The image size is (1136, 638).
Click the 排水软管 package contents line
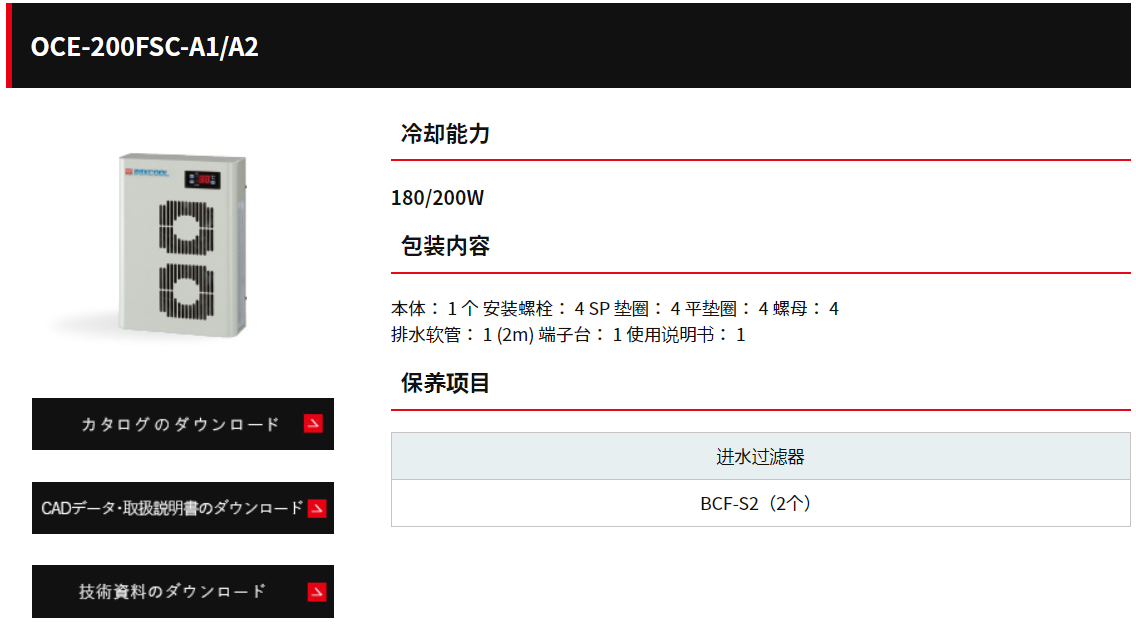tap(568, 335)
